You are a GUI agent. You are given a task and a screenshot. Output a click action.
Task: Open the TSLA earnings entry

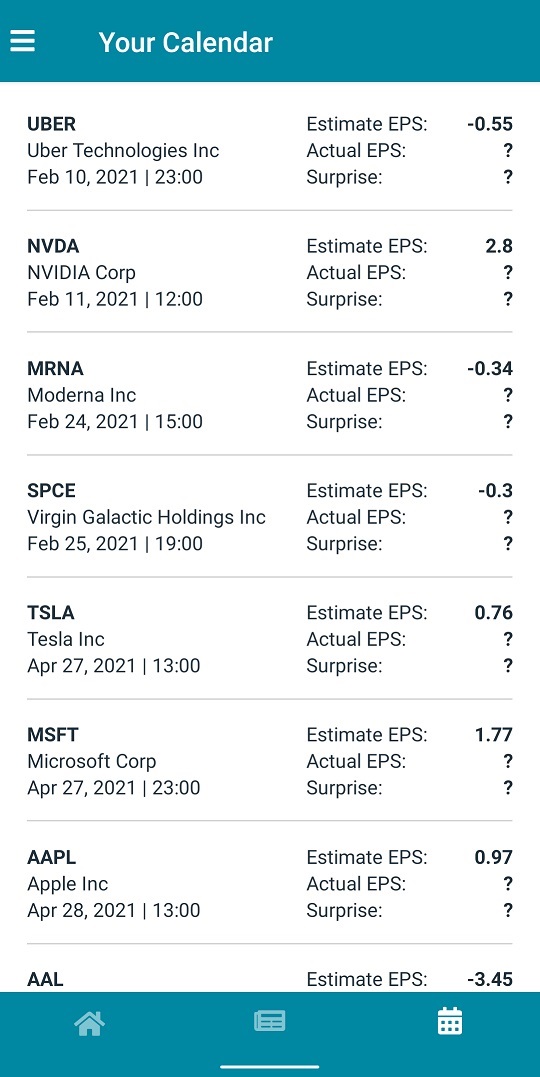click(x=270, y=639)
